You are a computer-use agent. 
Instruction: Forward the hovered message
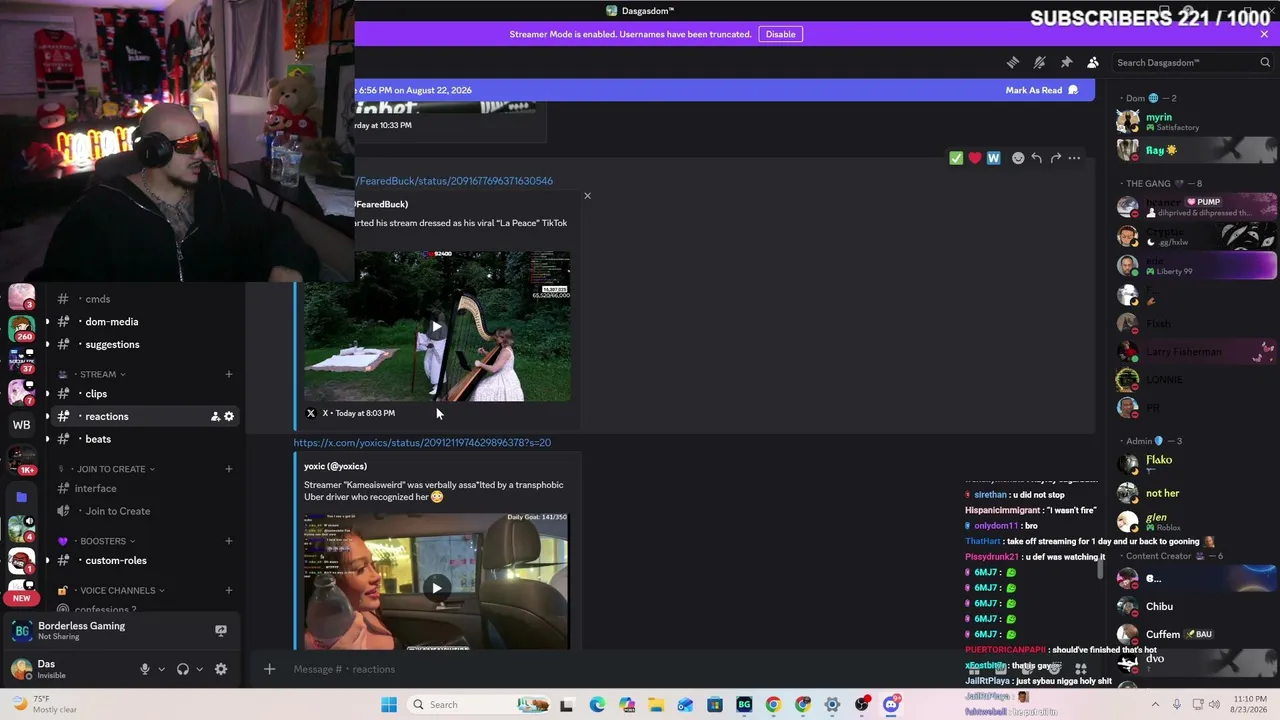tap(1055, 158)
